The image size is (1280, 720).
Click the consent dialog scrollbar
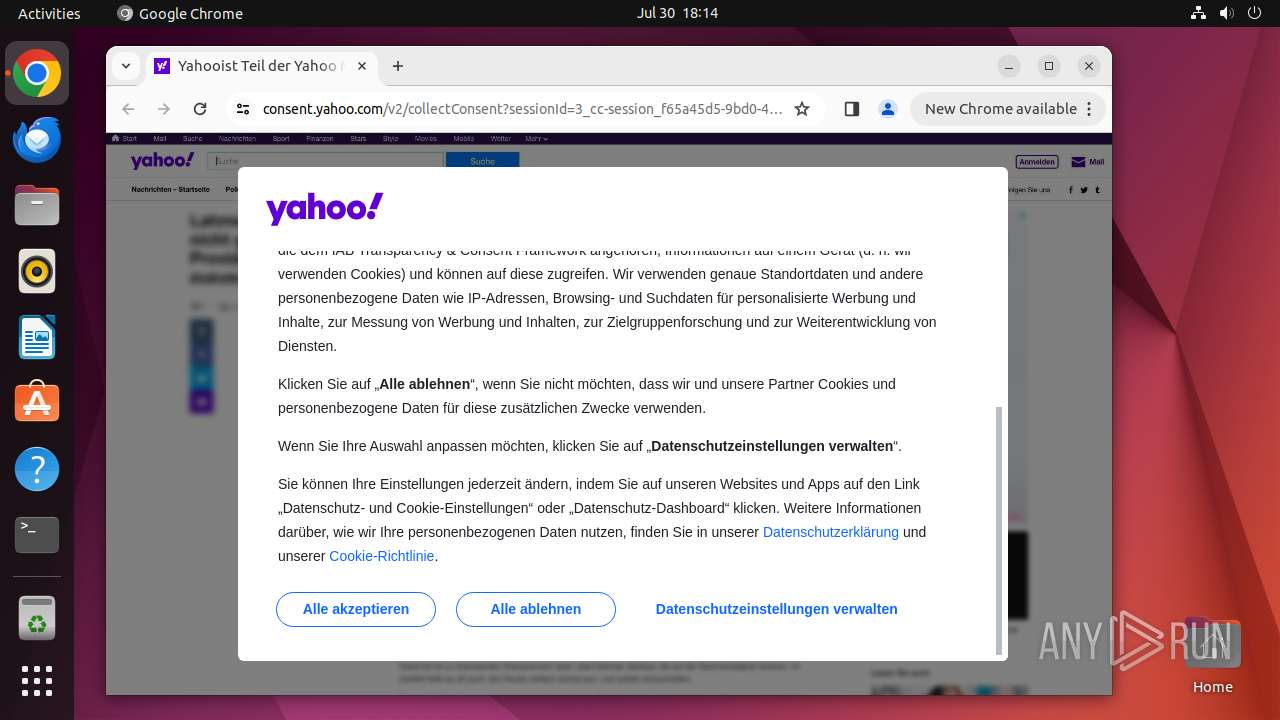(x=999, y=530)
